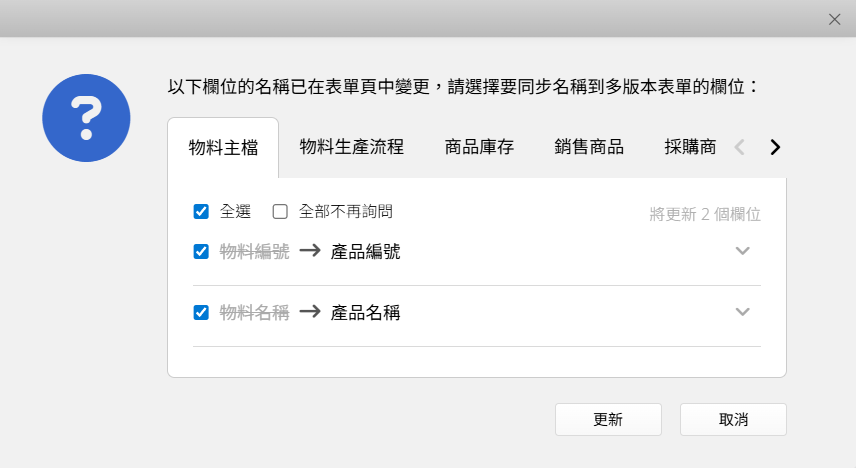Viewport: 856px width, 468px height.
Task: Uncheck the 全選 checkbox
Action: 201,211
